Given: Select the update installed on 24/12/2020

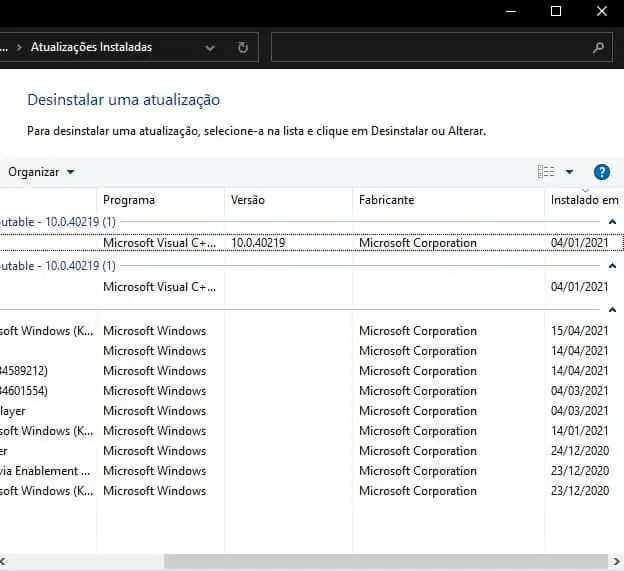Looking at the screenshot, I should [312, 451].
